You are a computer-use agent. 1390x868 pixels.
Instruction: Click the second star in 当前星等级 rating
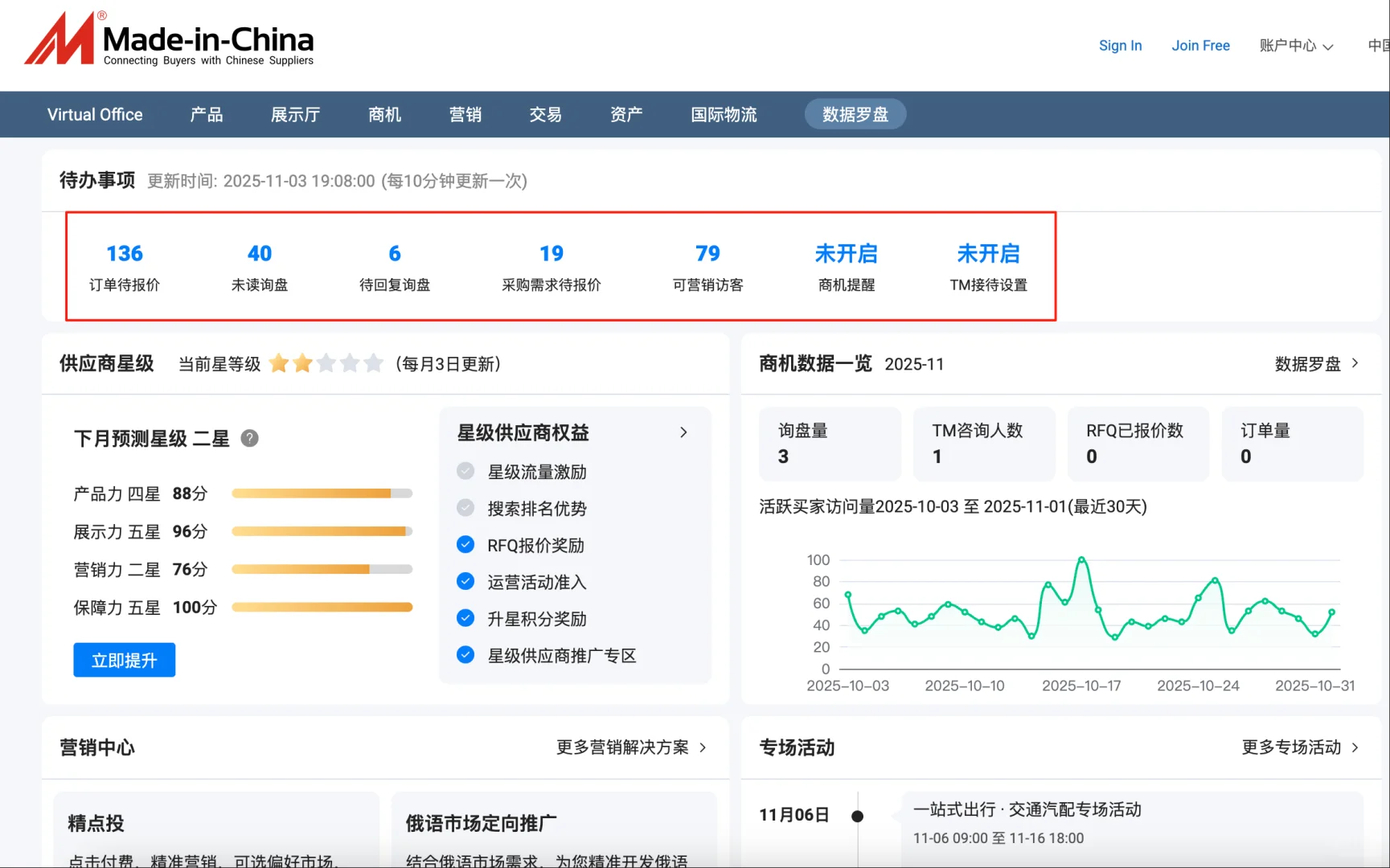(302, 363)
